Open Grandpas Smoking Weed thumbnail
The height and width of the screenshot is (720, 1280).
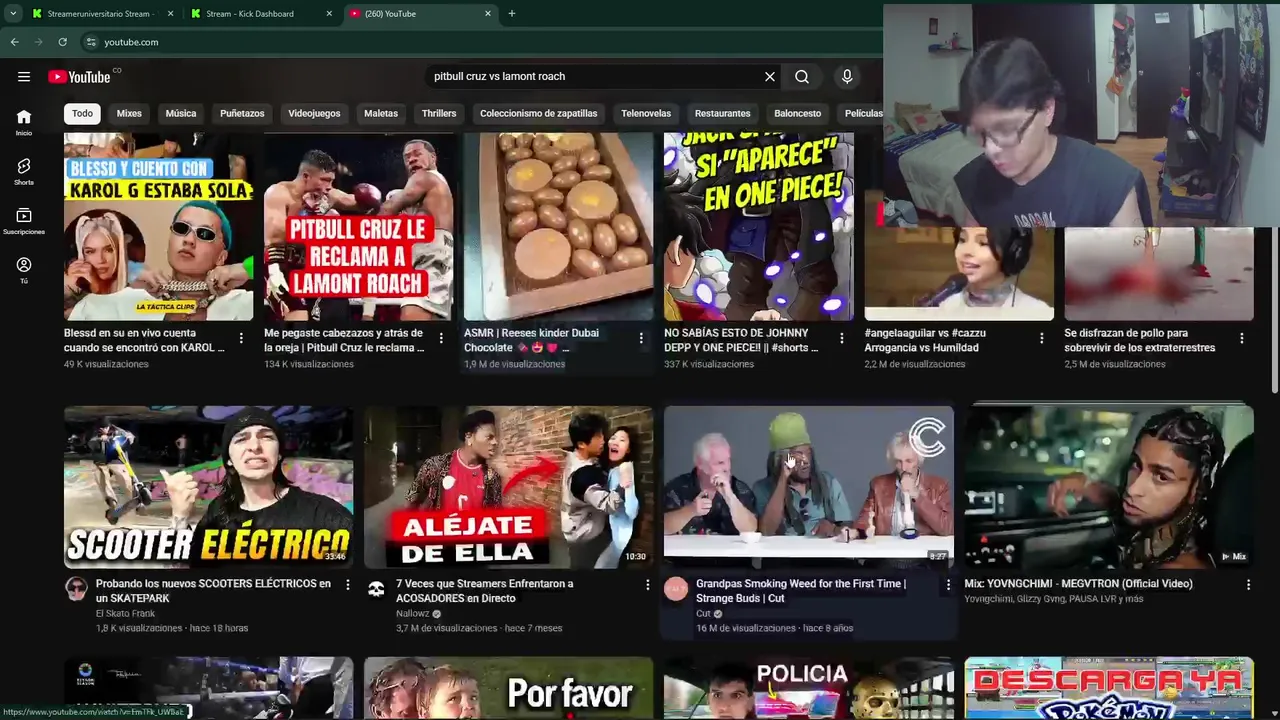tap(808, 487)
